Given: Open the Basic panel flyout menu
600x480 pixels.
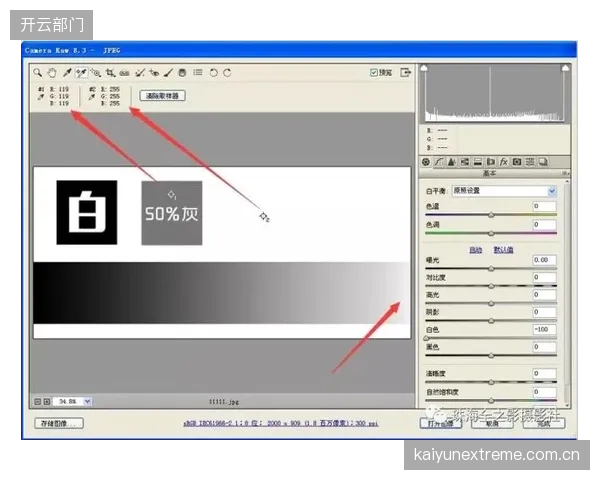Looking at the screenshot, I should click(x=565, y=174).
